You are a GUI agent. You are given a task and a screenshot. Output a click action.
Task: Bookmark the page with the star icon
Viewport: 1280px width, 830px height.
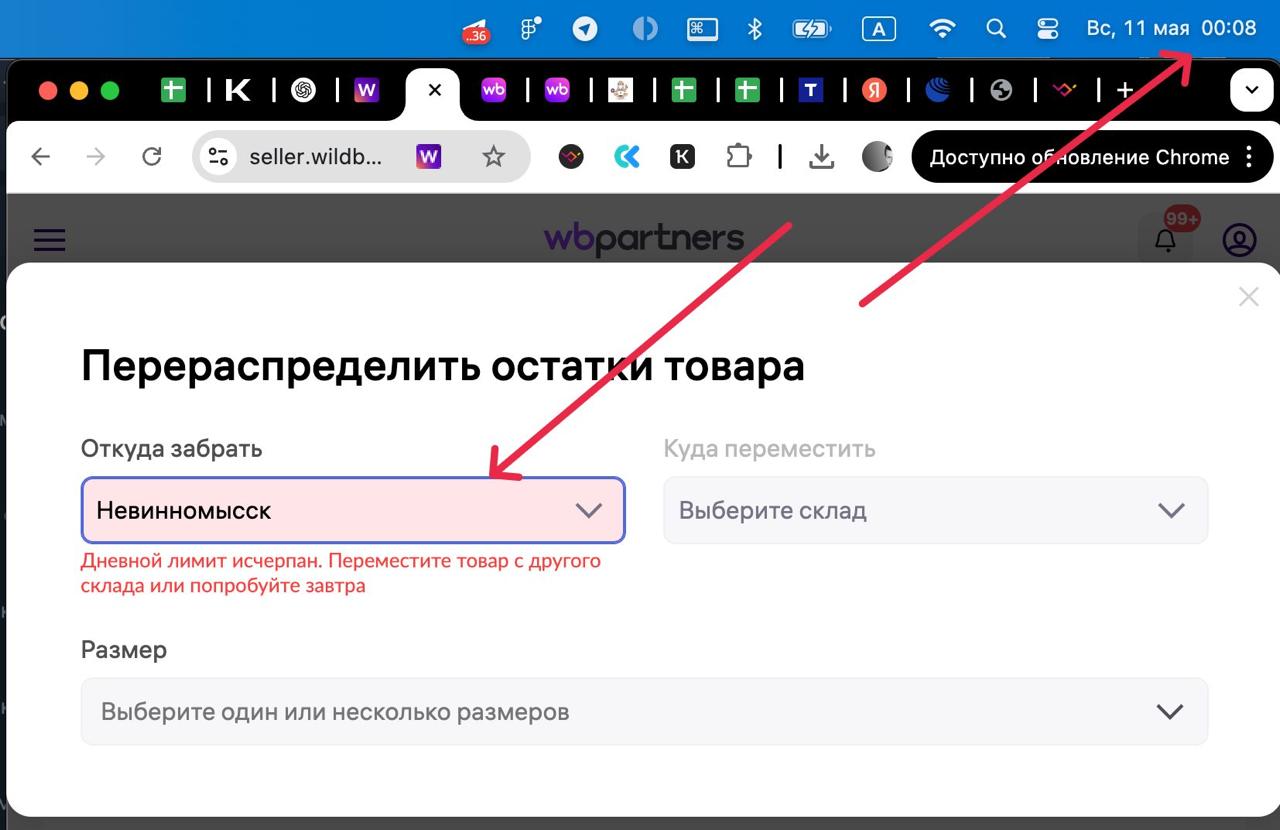[x=493, y=156]
